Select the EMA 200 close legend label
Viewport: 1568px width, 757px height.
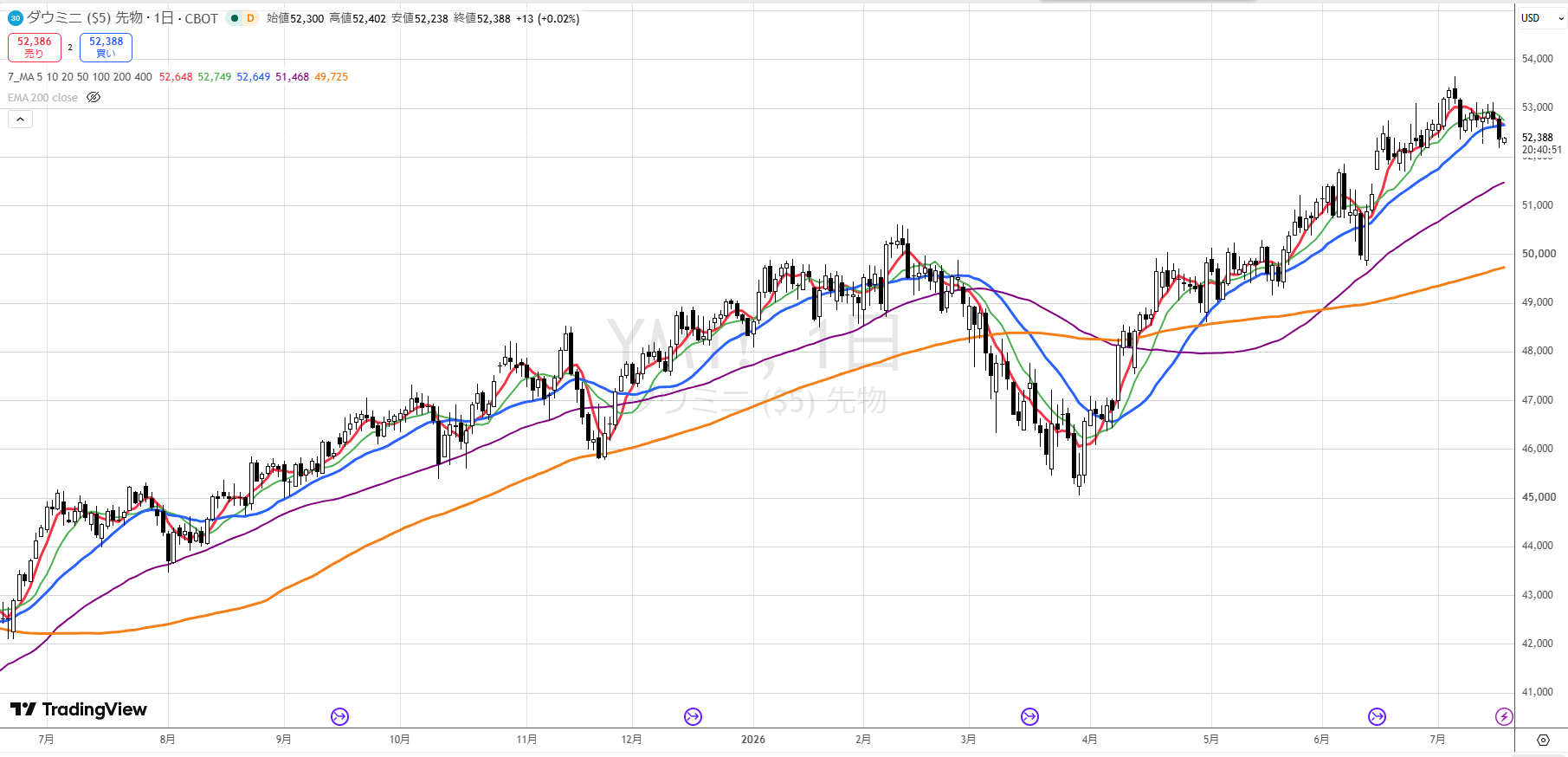(x=42, y=98)
